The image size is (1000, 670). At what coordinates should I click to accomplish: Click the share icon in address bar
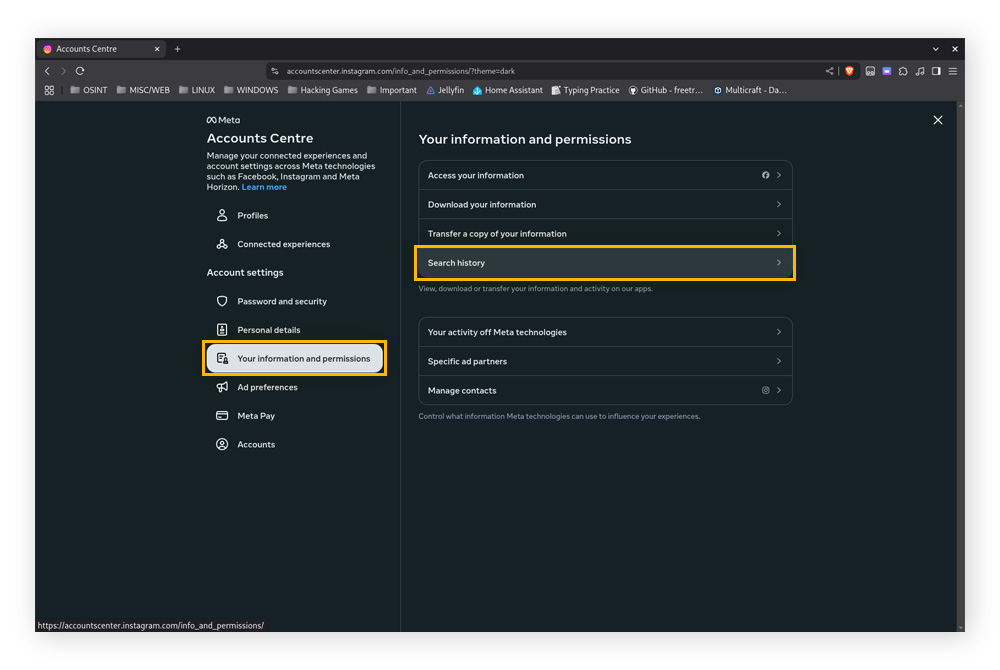829,71
